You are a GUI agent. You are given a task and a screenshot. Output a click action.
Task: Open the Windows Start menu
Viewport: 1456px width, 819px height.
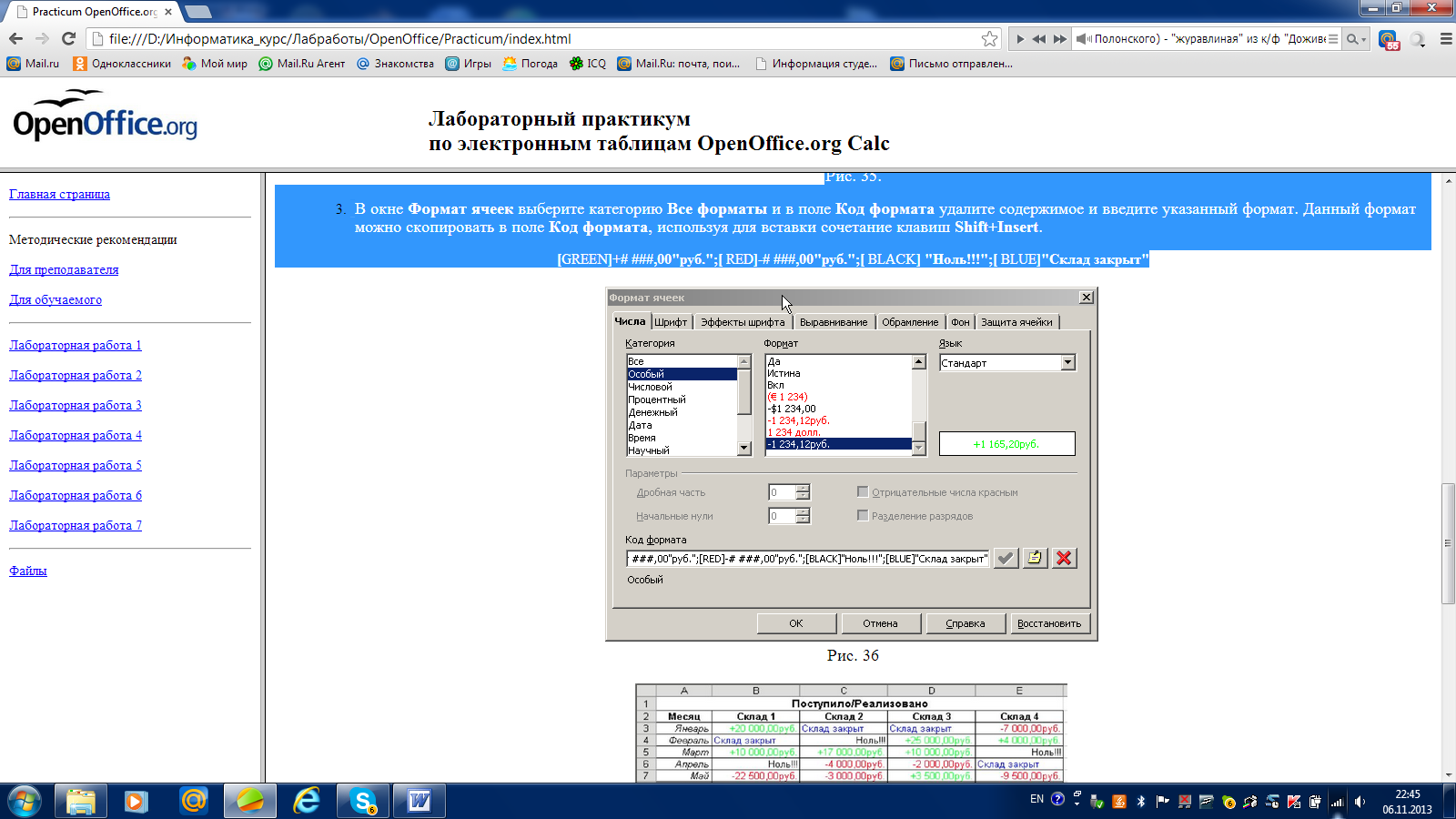pos(24,801)
